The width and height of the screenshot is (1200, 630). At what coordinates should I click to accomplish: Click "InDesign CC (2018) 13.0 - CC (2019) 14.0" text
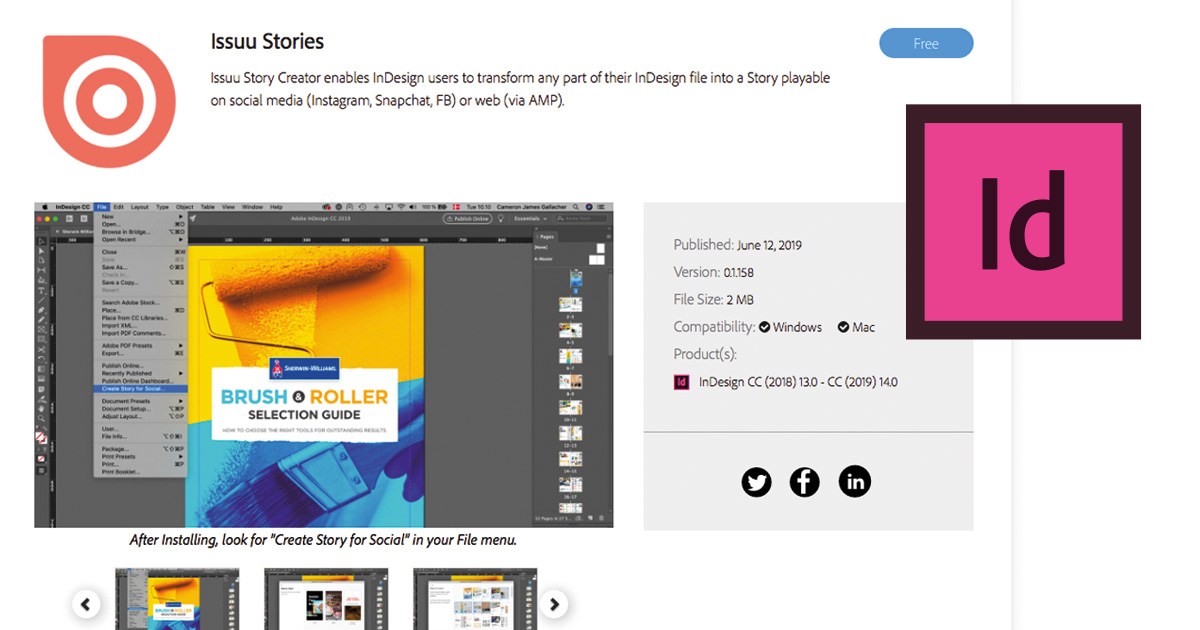798,382
